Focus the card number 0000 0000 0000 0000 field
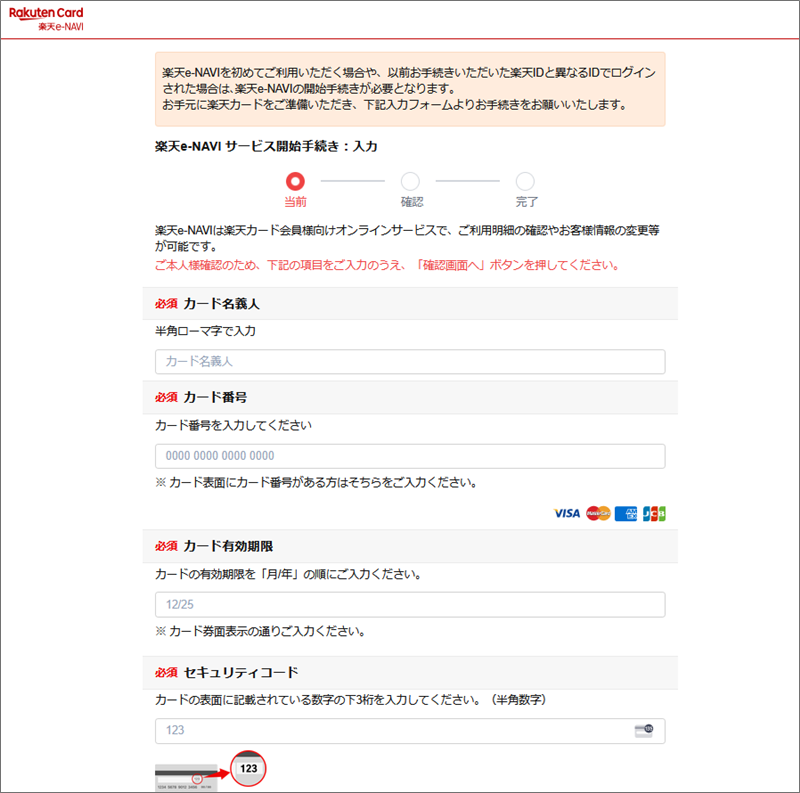The height and width of the screenshot is (793, 800). [410, 456]
